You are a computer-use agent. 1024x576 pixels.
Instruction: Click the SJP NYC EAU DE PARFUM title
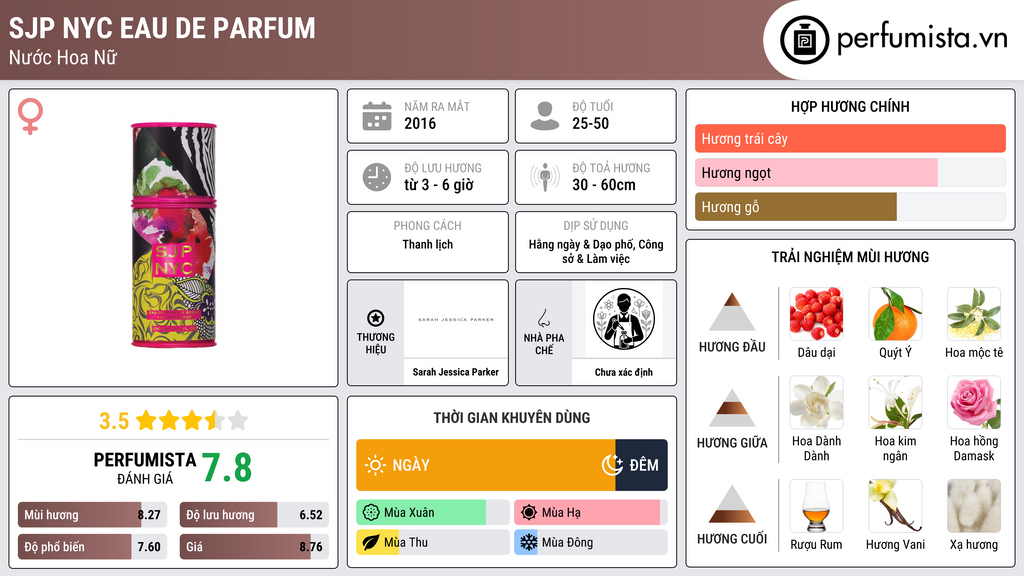coord(162,28)
